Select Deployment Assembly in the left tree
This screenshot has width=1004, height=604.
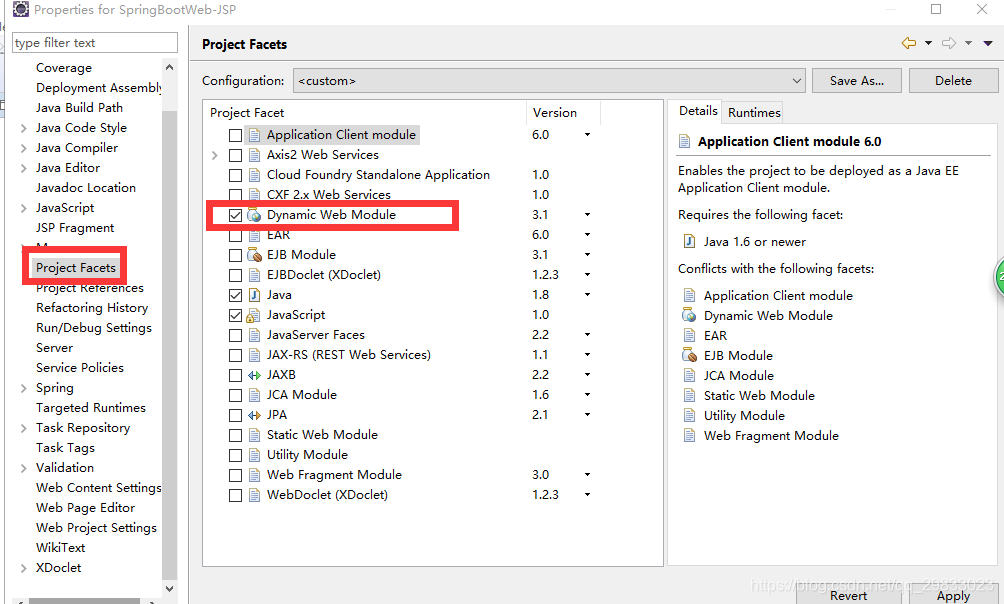99,88
